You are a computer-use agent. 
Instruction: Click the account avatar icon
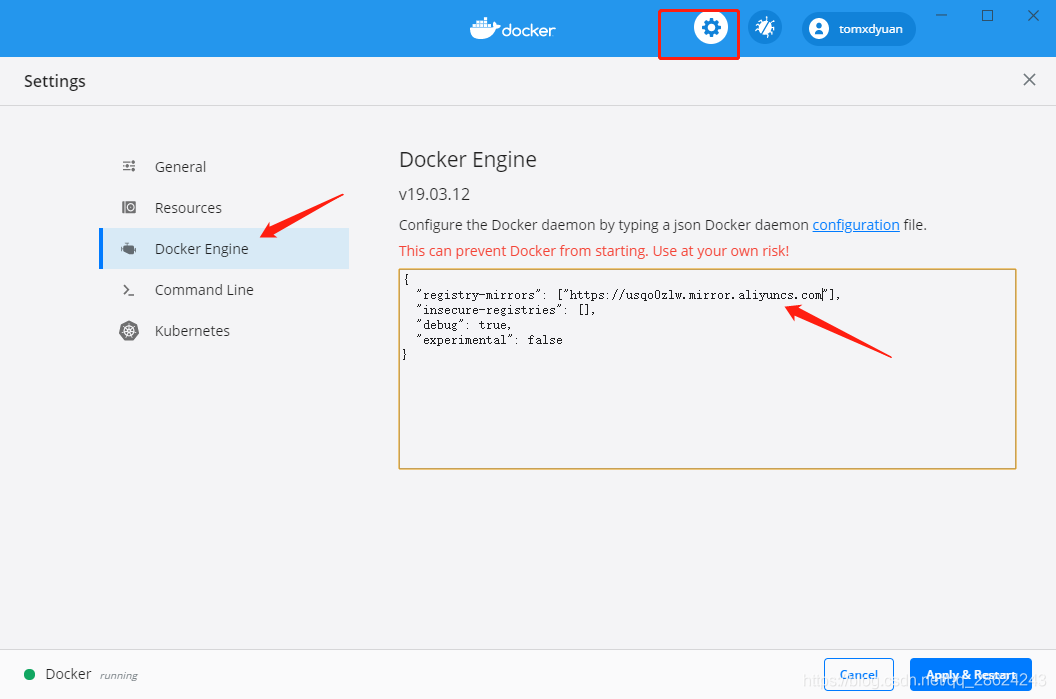coord(819,29)
